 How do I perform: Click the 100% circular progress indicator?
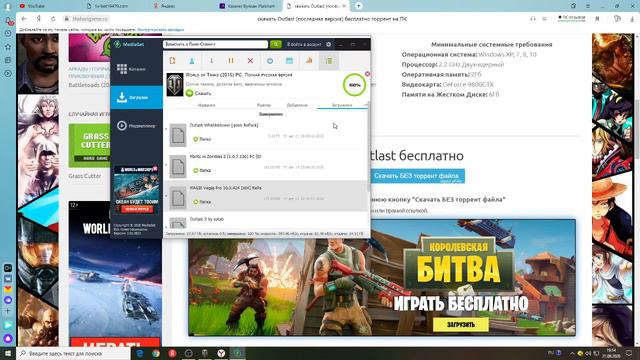pyautogui.click(x=354, y=85)
